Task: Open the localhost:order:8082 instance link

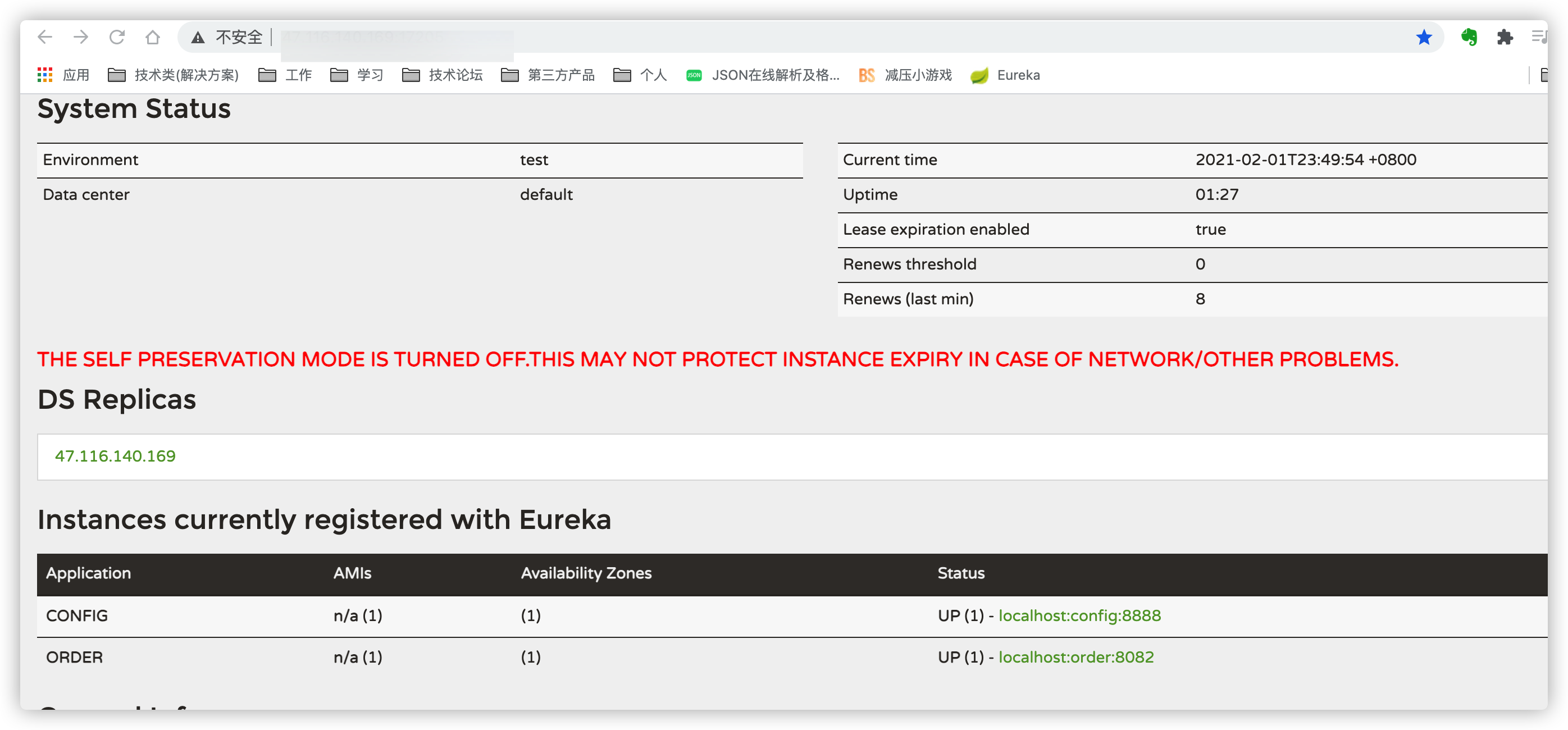Action: (1075, 657)
